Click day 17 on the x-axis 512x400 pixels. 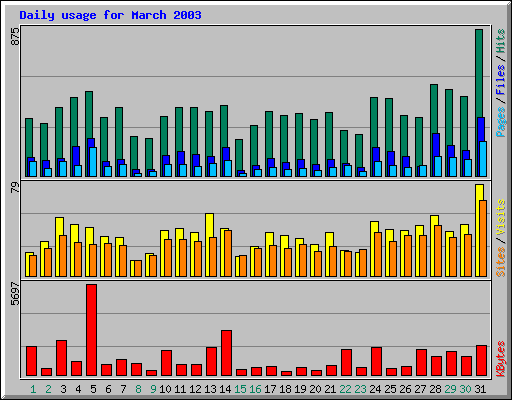[x=270, y=389]
